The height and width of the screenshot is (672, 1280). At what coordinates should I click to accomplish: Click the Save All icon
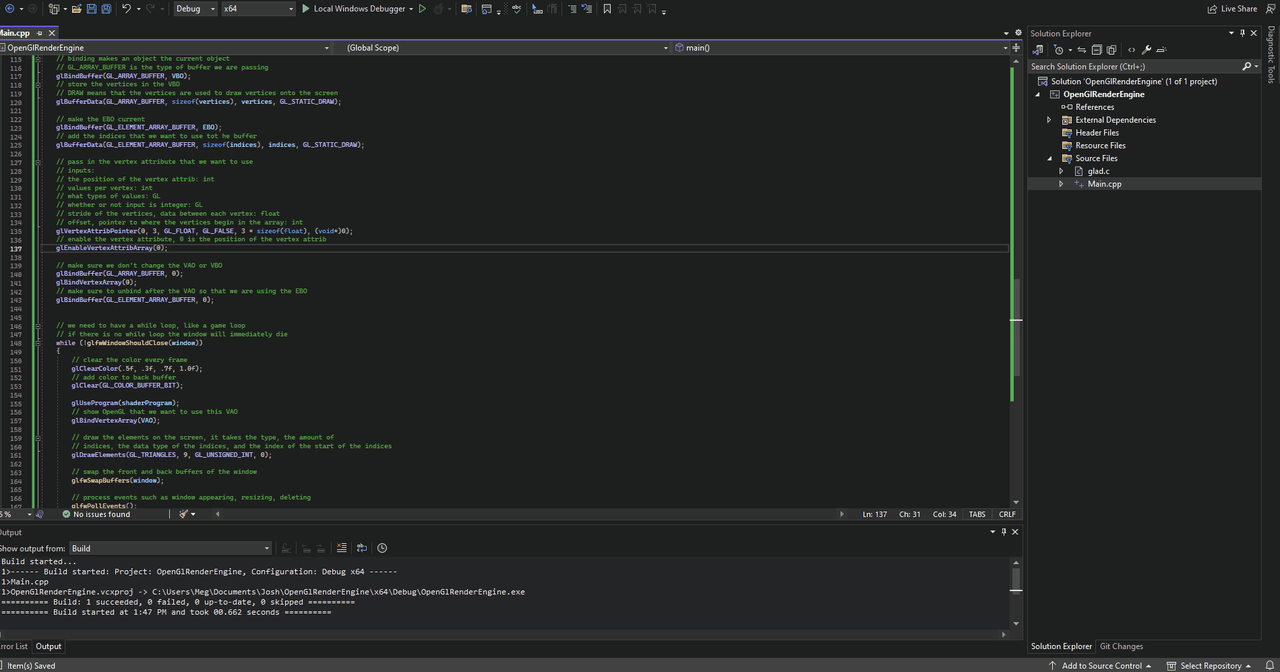[106, 9]
